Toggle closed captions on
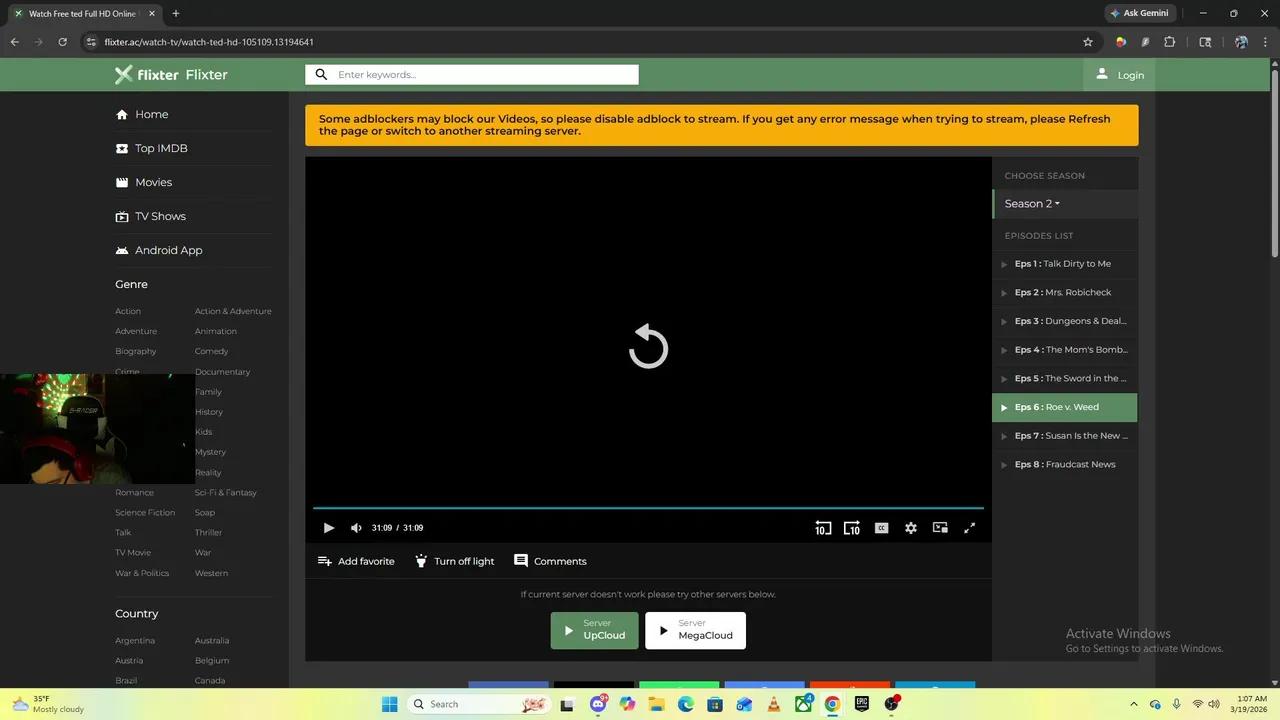1280x720 pixels. [x=881, y=527]
